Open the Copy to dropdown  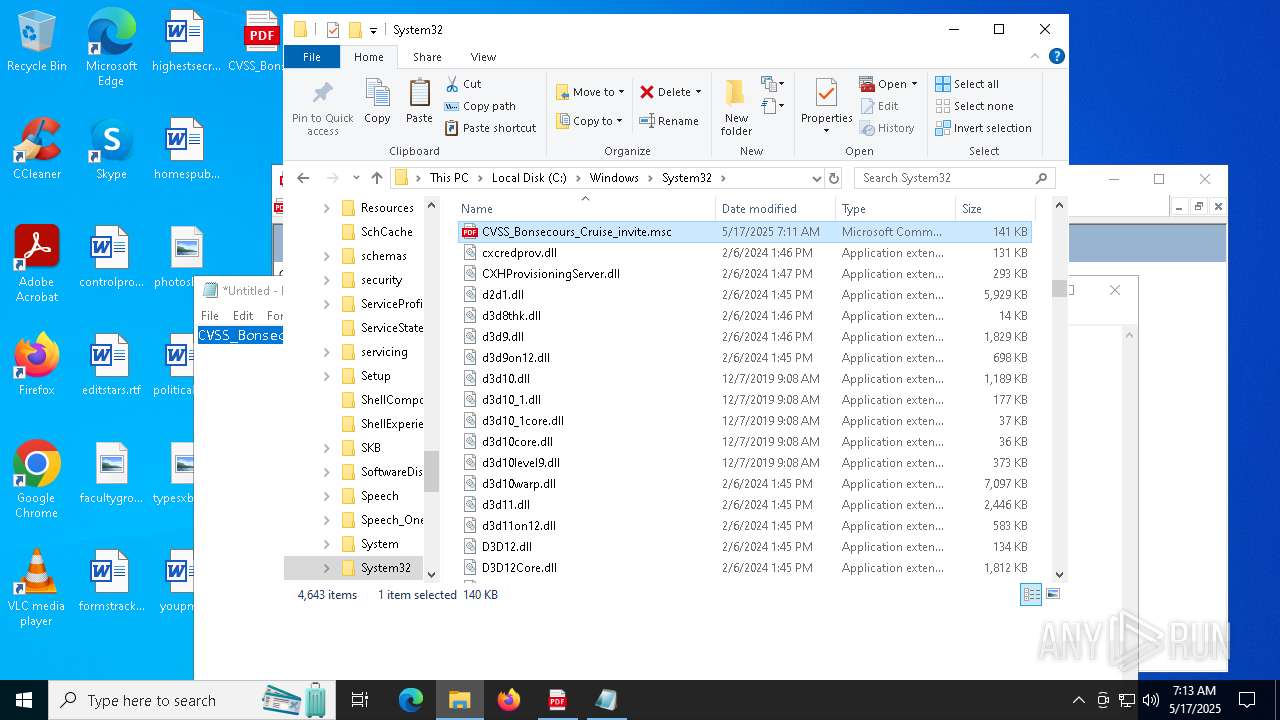click(590, 121)
